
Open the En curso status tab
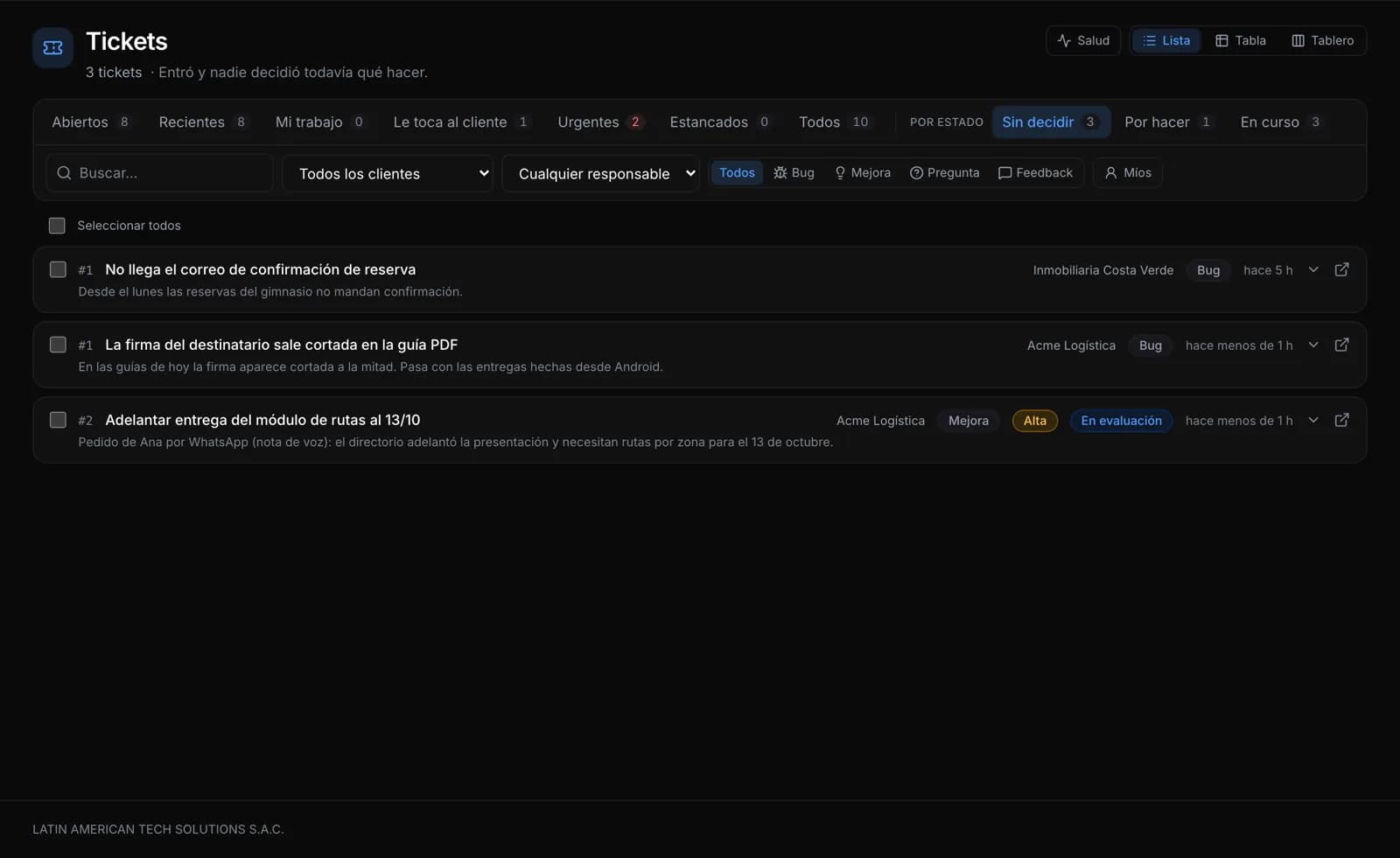[x=1281, y=122]
